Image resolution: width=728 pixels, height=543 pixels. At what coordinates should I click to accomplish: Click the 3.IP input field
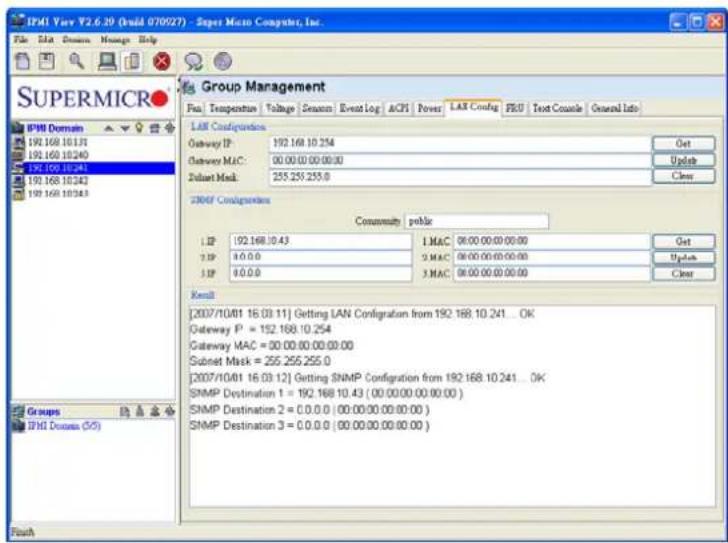(x=320, y=273)
